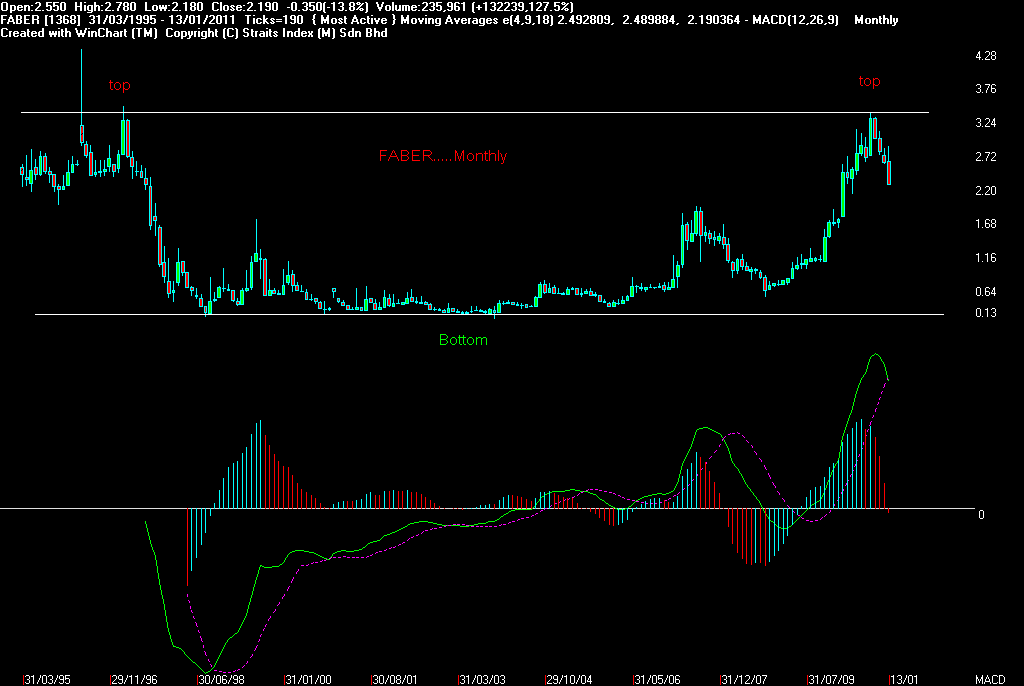Image resolution: width=1024 pixels, height=686 pixels.
Task: Click the price axis value 2.20
Action: click(985, 191)
